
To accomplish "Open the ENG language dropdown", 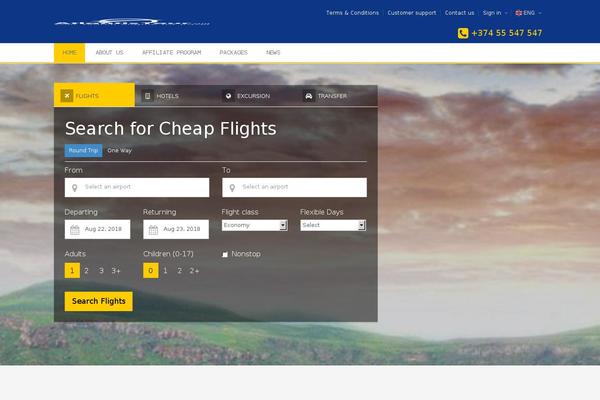I will 528,13.
